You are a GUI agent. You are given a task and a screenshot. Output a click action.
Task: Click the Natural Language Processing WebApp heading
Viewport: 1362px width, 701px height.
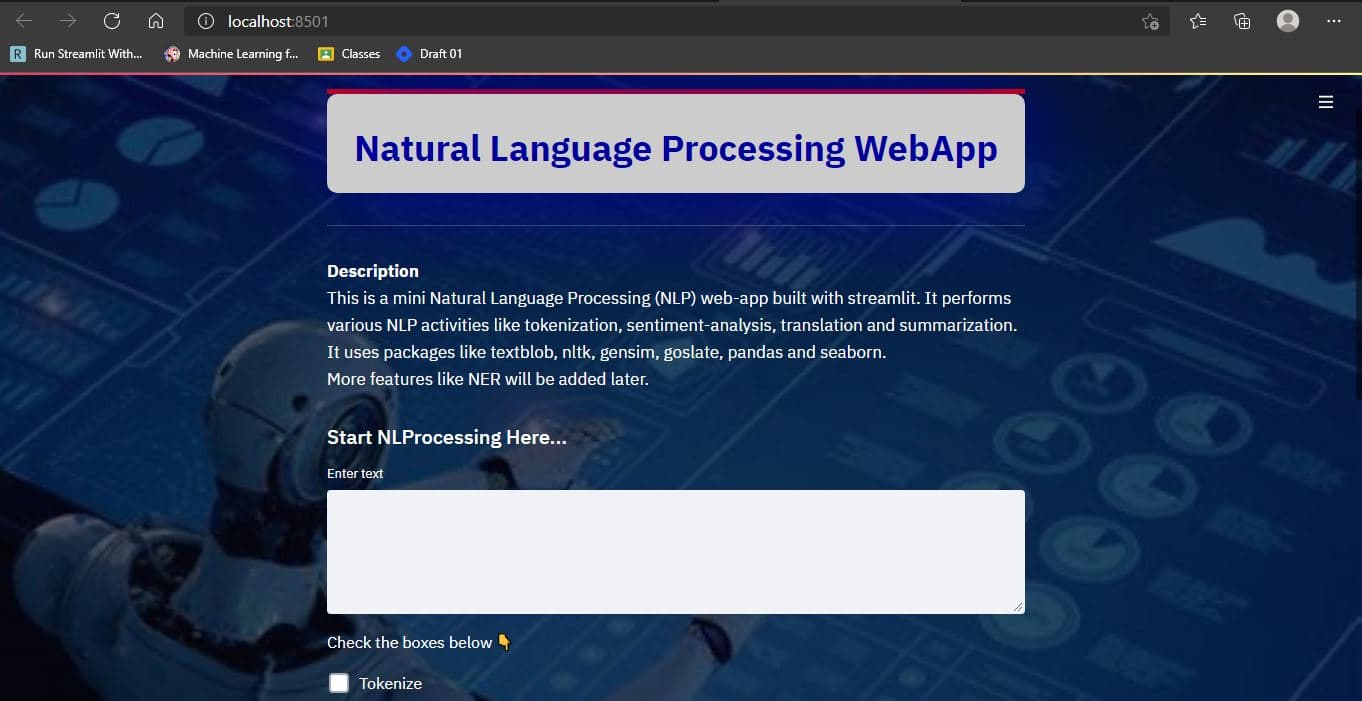click(675, 148)
